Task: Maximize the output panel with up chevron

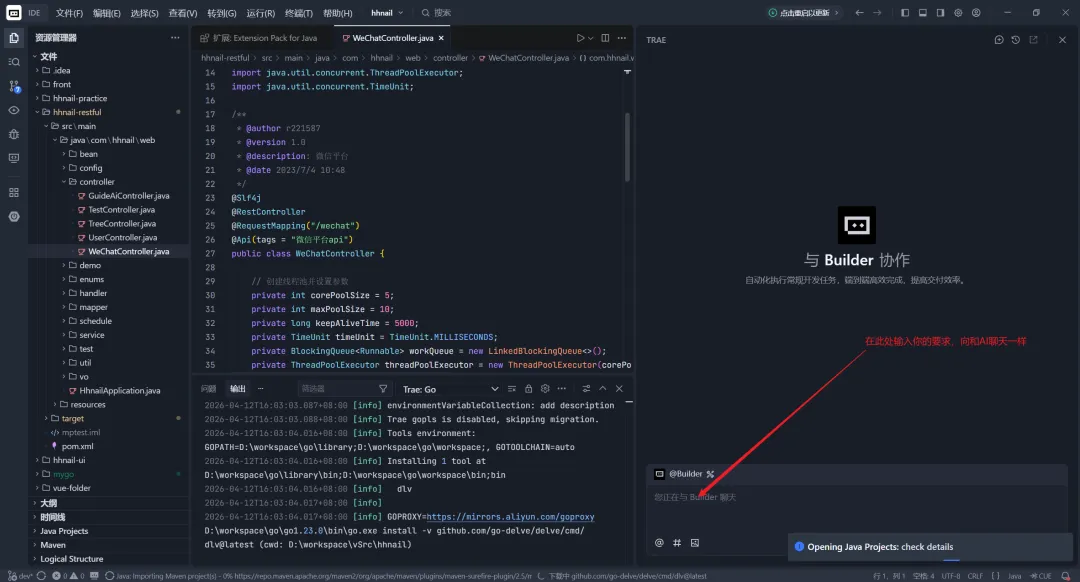Action: pyautogui.click(x=603, y=388)
